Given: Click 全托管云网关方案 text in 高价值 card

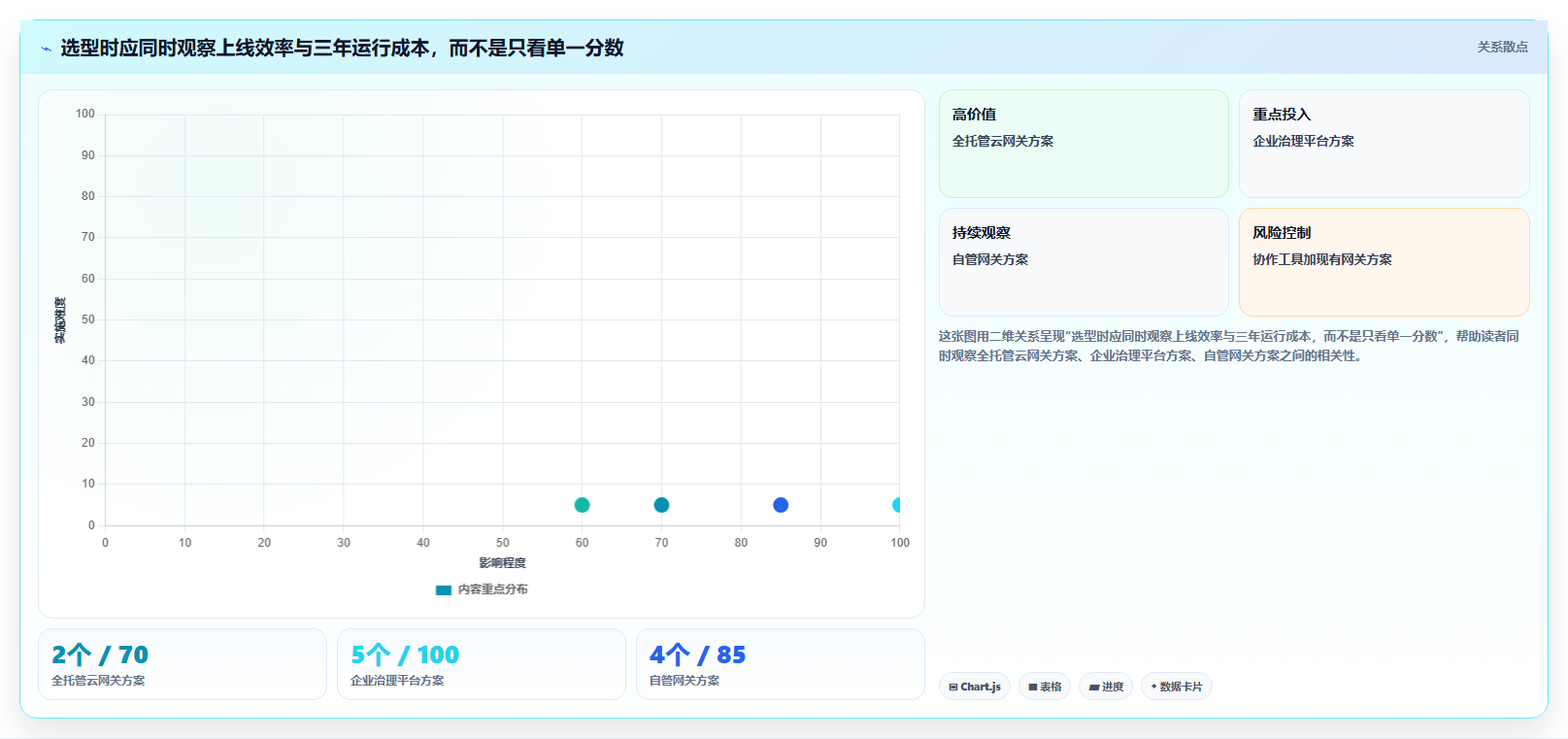Looking at the screenshot, I should 1003,141.
